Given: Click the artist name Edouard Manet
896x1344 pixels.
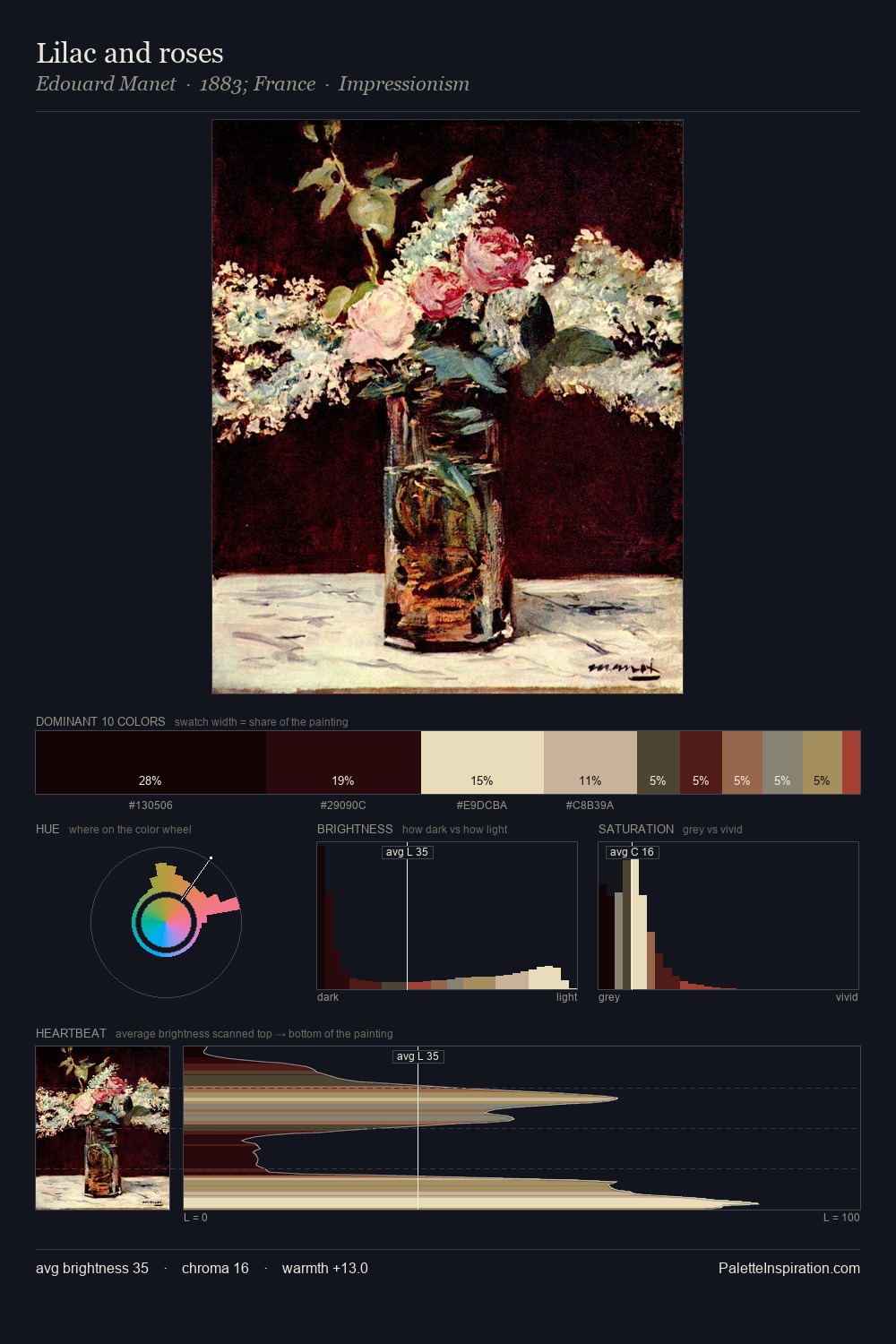Looking at the screenshot, I should point(106,84).
